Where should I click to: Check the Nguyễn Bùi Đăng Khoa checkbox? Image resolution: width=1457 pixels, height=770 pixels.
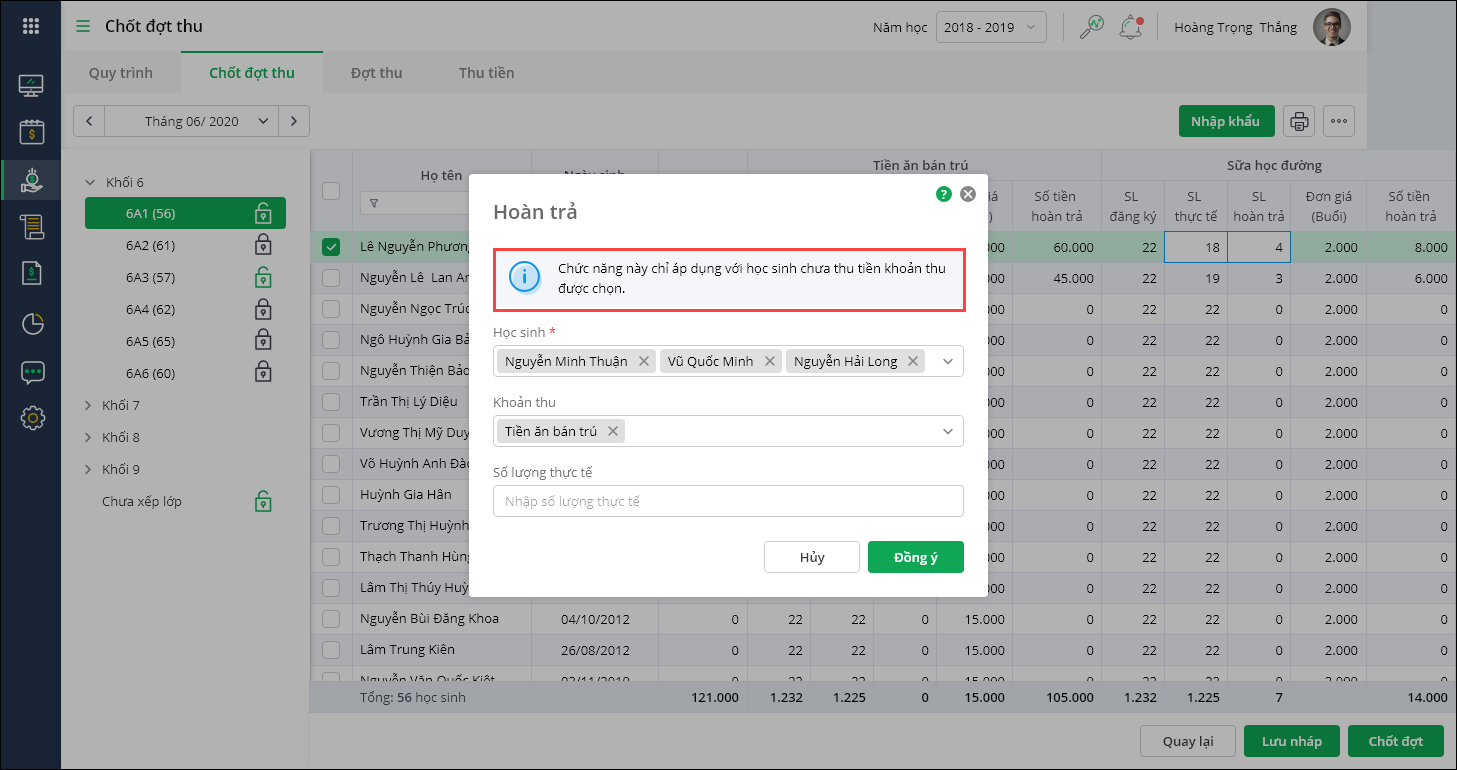[x=331, y=619]
